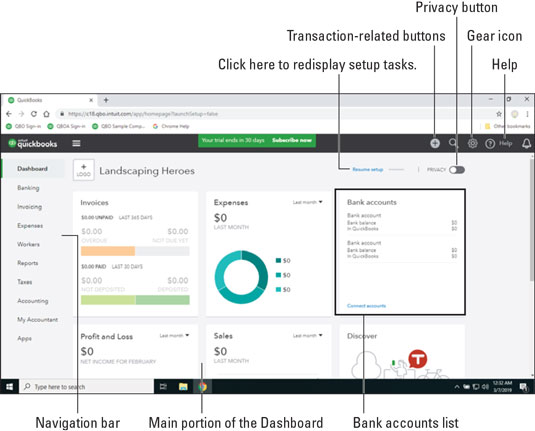535x431 pixels.
Task: Reload the page in Chrome
Action: (x=34, y=114)
